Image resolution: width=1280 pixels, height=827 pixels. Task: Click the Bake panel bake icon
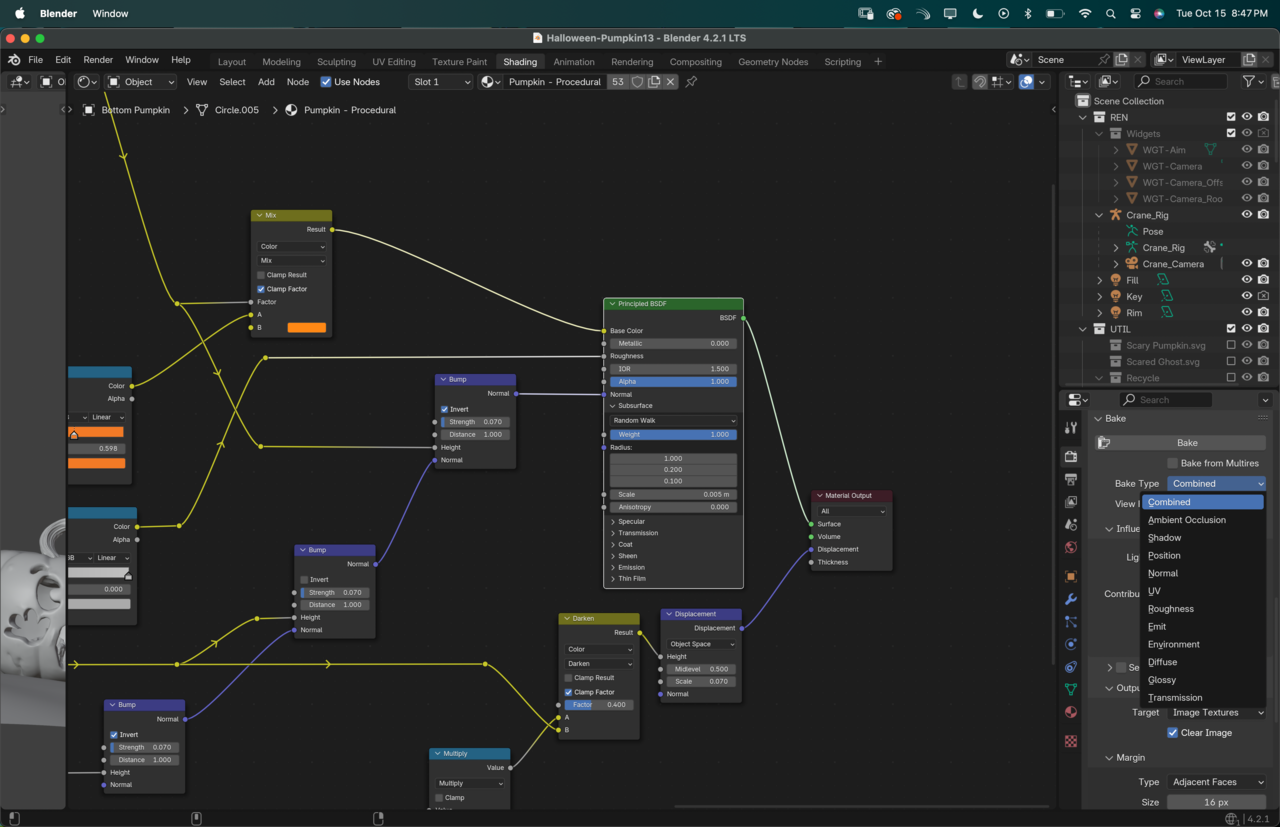1104,443
